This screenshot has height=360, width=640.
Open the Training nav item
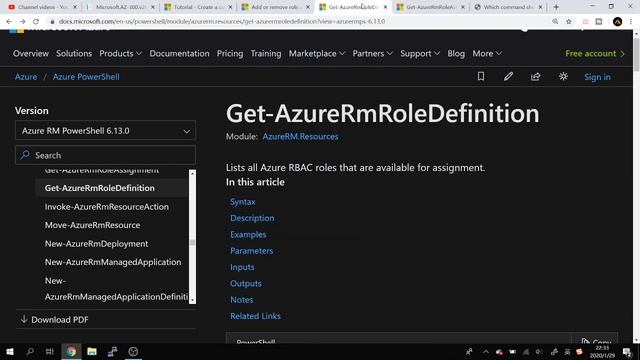(266, 53)
